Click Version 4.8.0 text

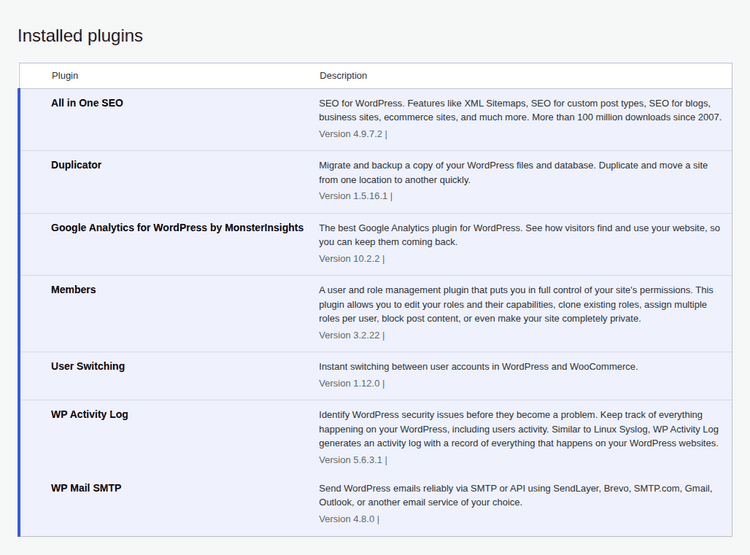point(347,519)
